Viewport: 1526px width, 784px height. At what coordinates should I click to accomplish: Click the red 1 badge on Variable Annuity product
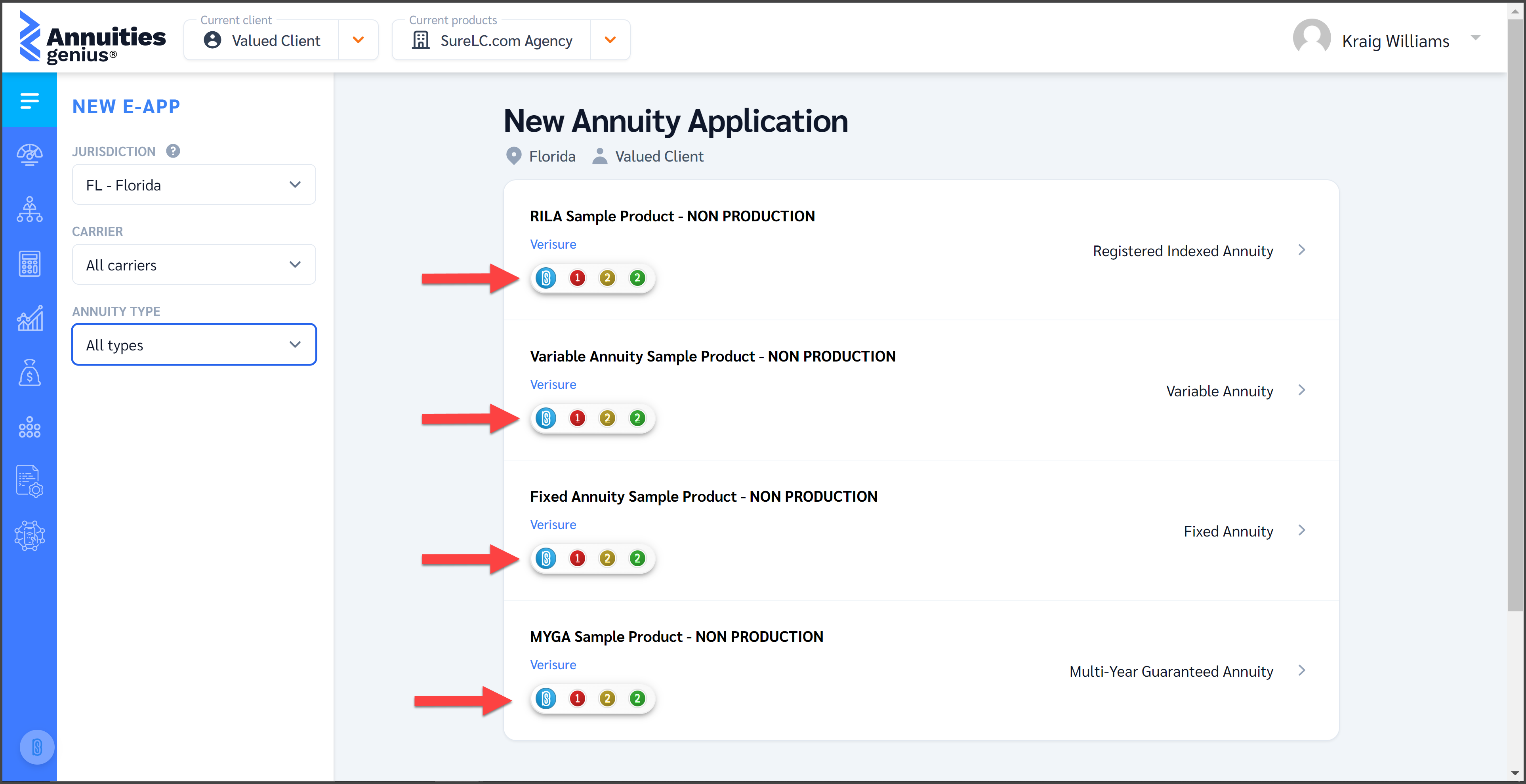point(578,419)
